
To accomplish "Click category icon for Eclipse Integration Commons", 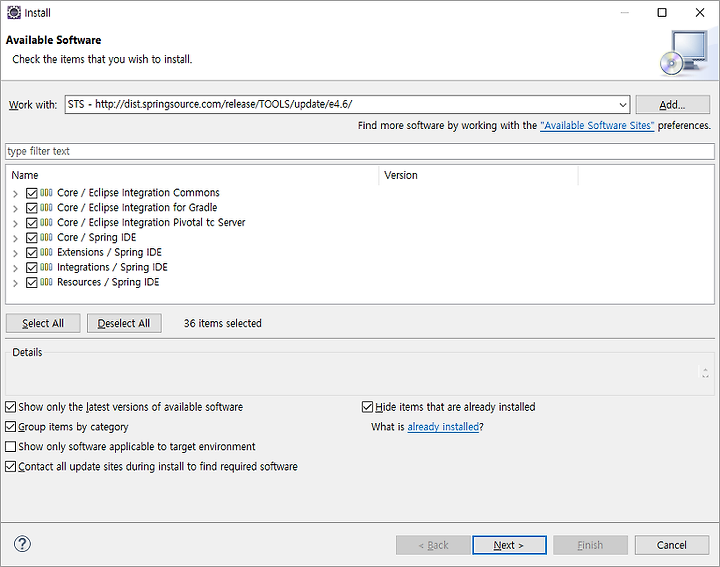I will 46,193.
